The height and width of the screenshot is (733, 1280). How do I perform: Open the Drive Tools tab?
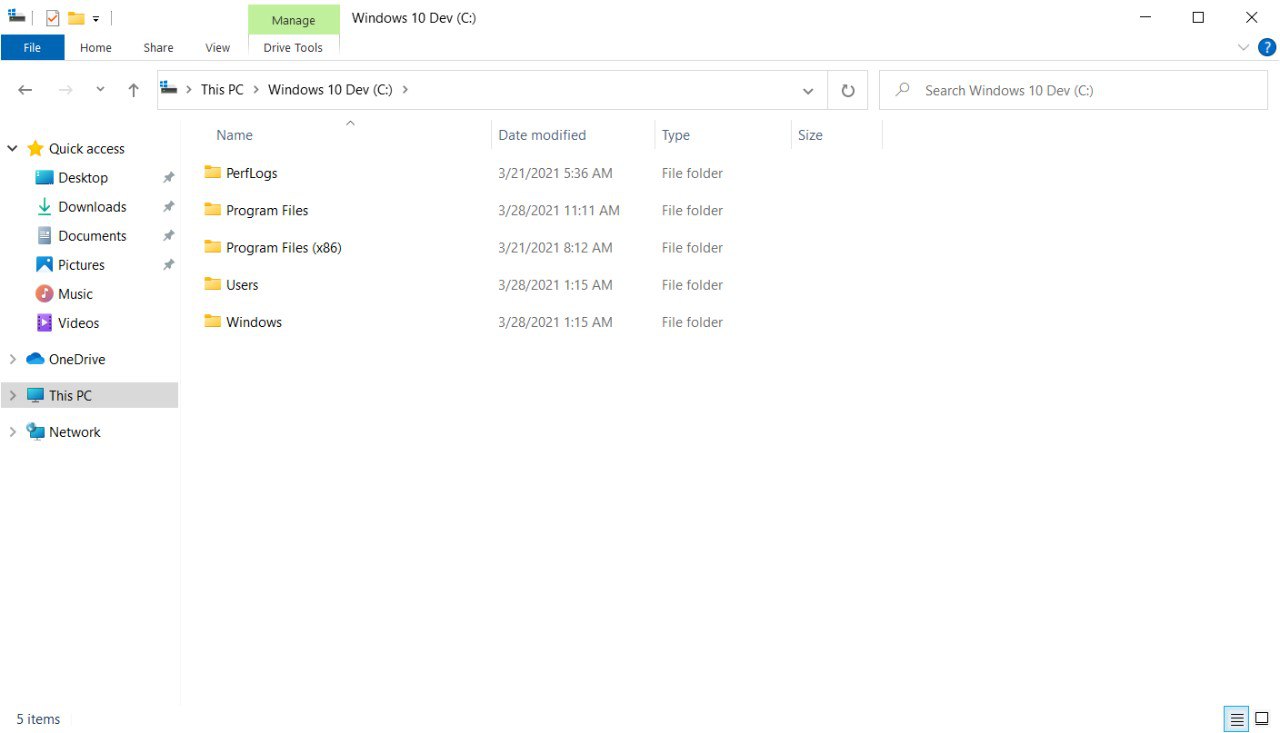click(x=293, y=47)
